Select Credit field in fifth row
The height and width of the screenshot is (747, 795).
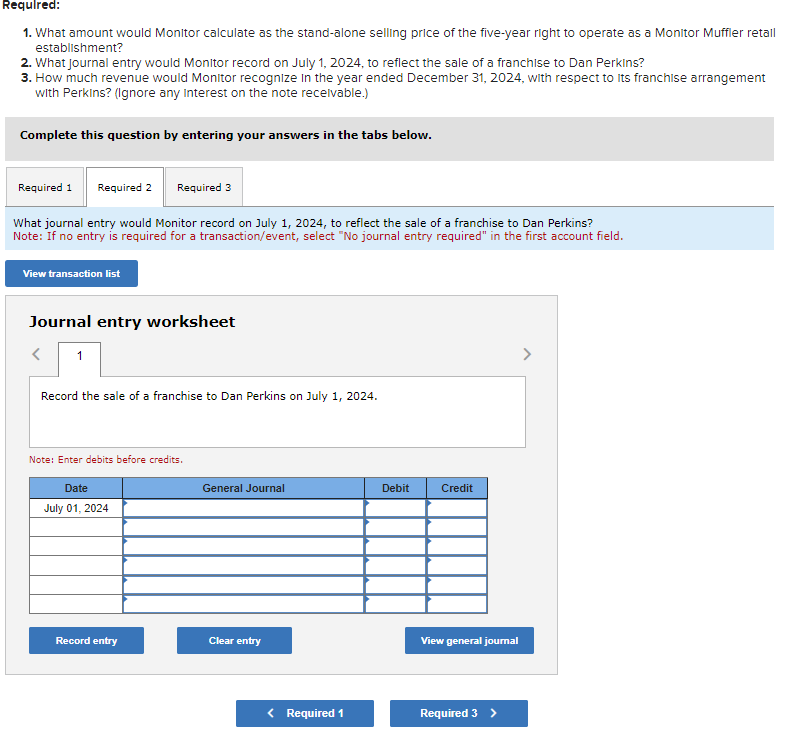(457, 585)
